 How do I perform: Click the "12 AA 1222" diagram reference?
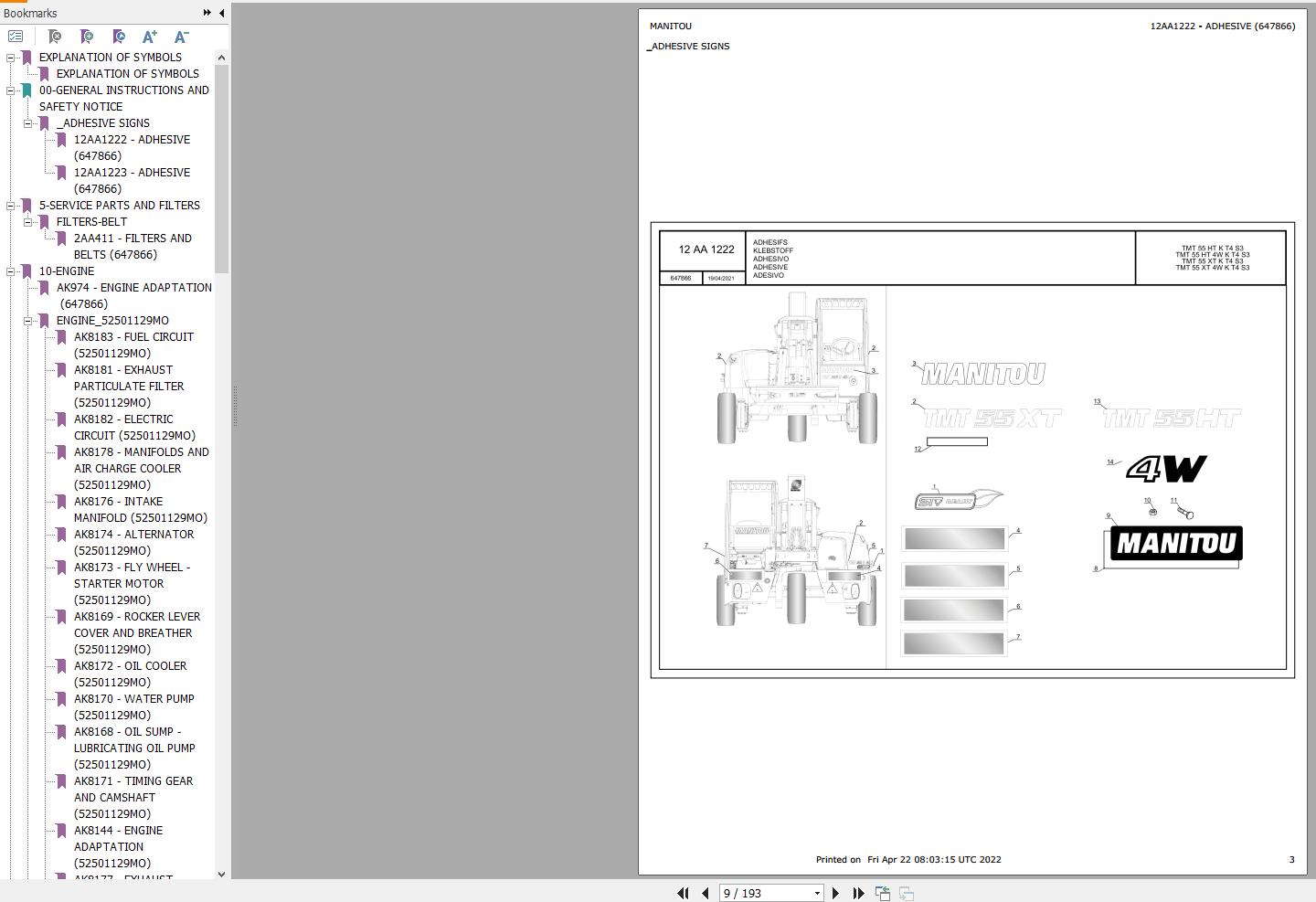(x=706, y=249)
